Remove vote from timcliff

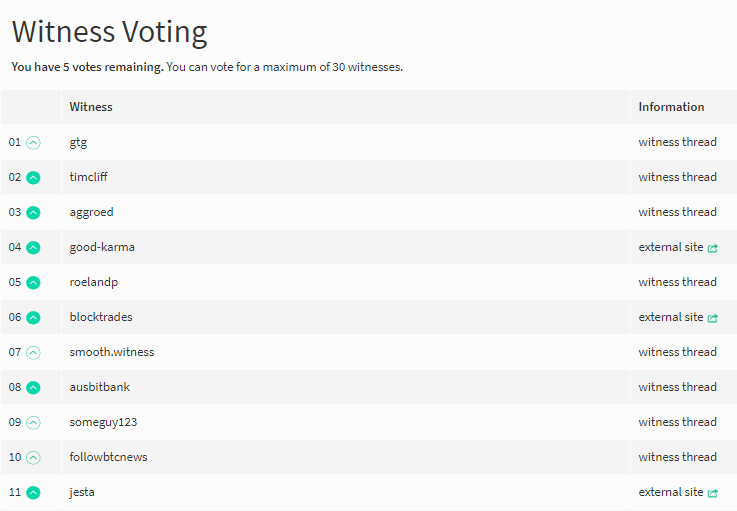tap(33, 178)
